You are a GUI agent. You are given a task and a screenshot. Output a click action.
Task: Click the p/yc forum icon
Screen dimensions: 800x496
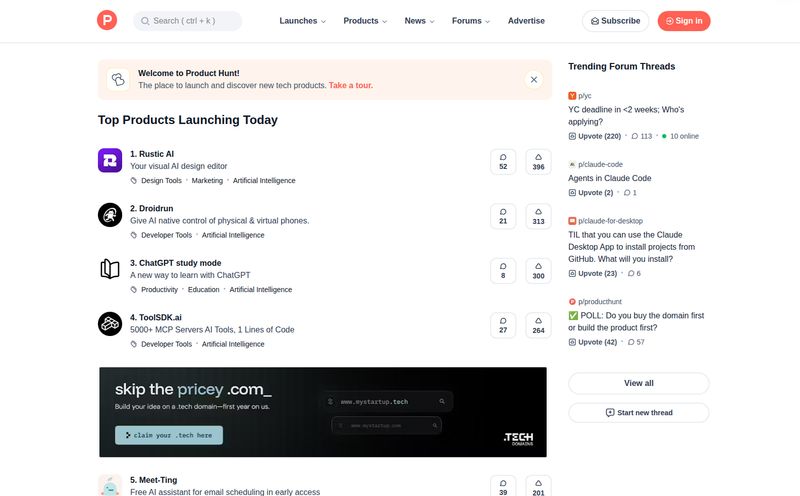(x=572, y=96)
